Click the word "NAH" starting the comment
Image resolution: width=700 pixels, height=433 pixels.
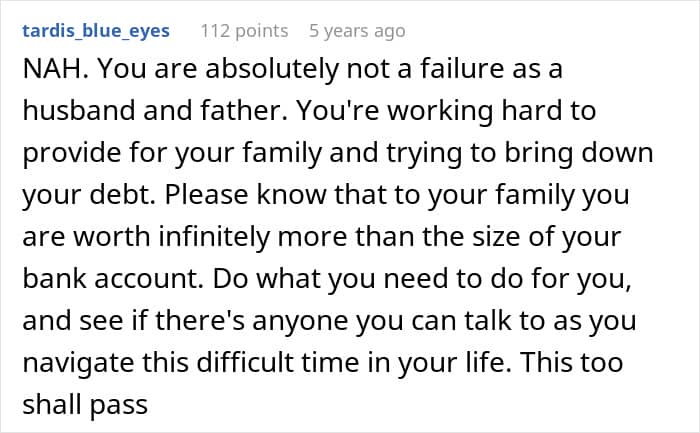46,75
